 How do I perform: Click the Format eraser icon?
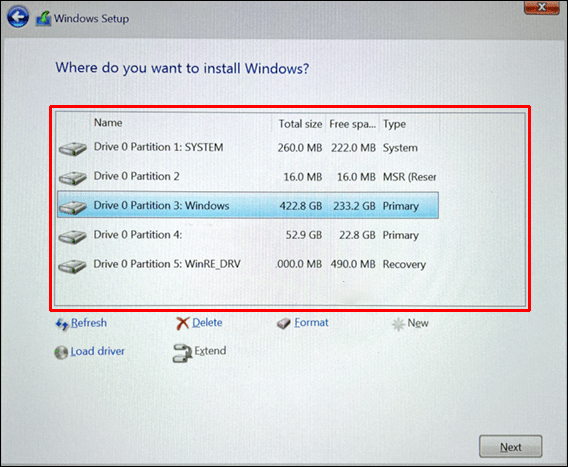tap(284, 323)
